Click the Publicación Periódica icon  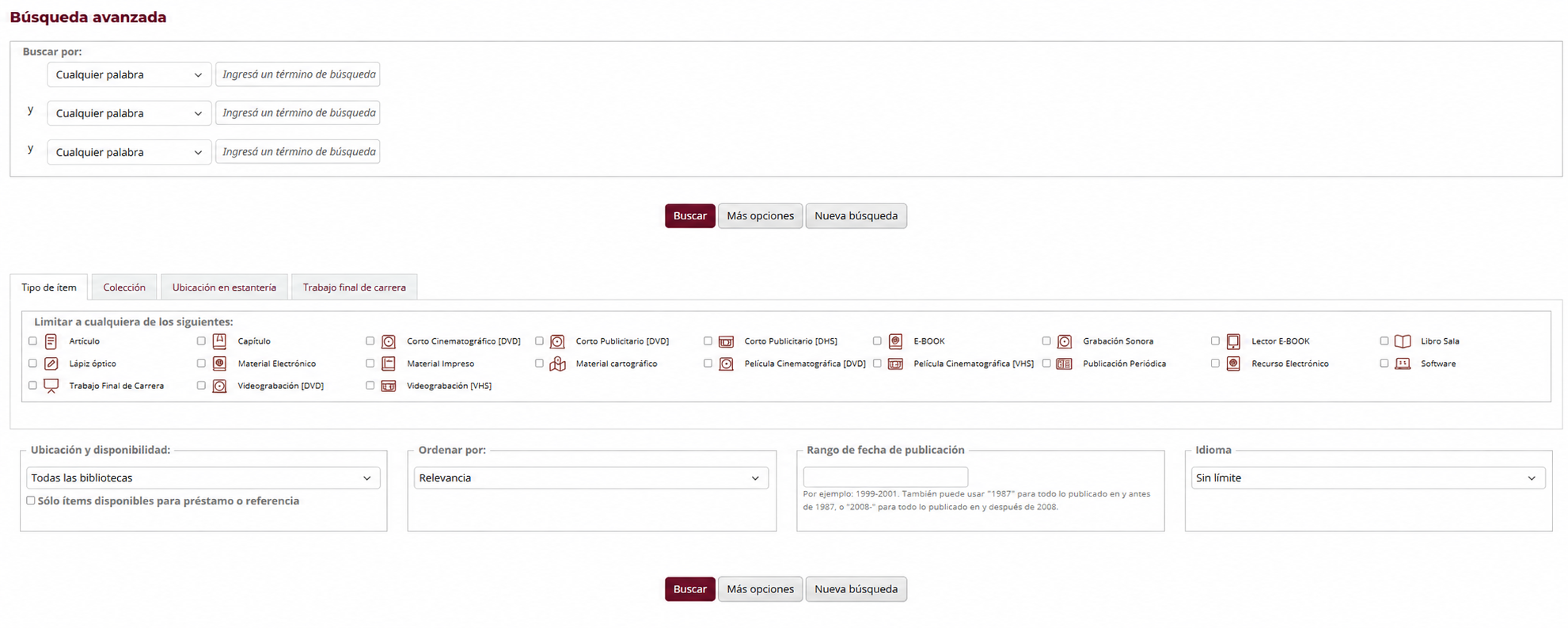pos(1065,363)
